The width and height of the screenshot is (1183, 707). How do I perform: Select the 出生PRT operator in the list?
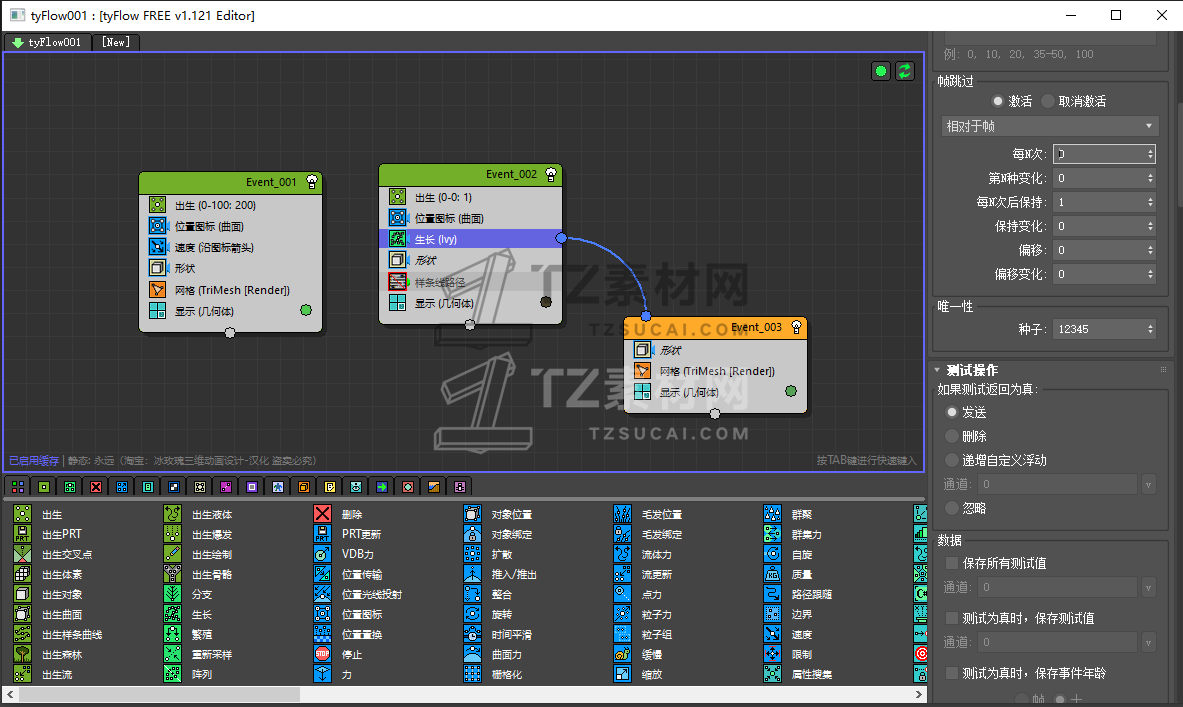[48, 534]
